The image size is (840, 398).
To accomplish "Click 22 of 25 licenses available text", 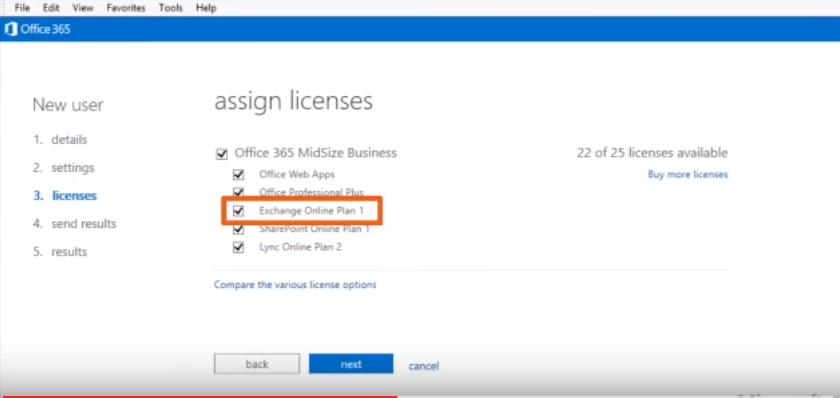I will pos(652,153).
